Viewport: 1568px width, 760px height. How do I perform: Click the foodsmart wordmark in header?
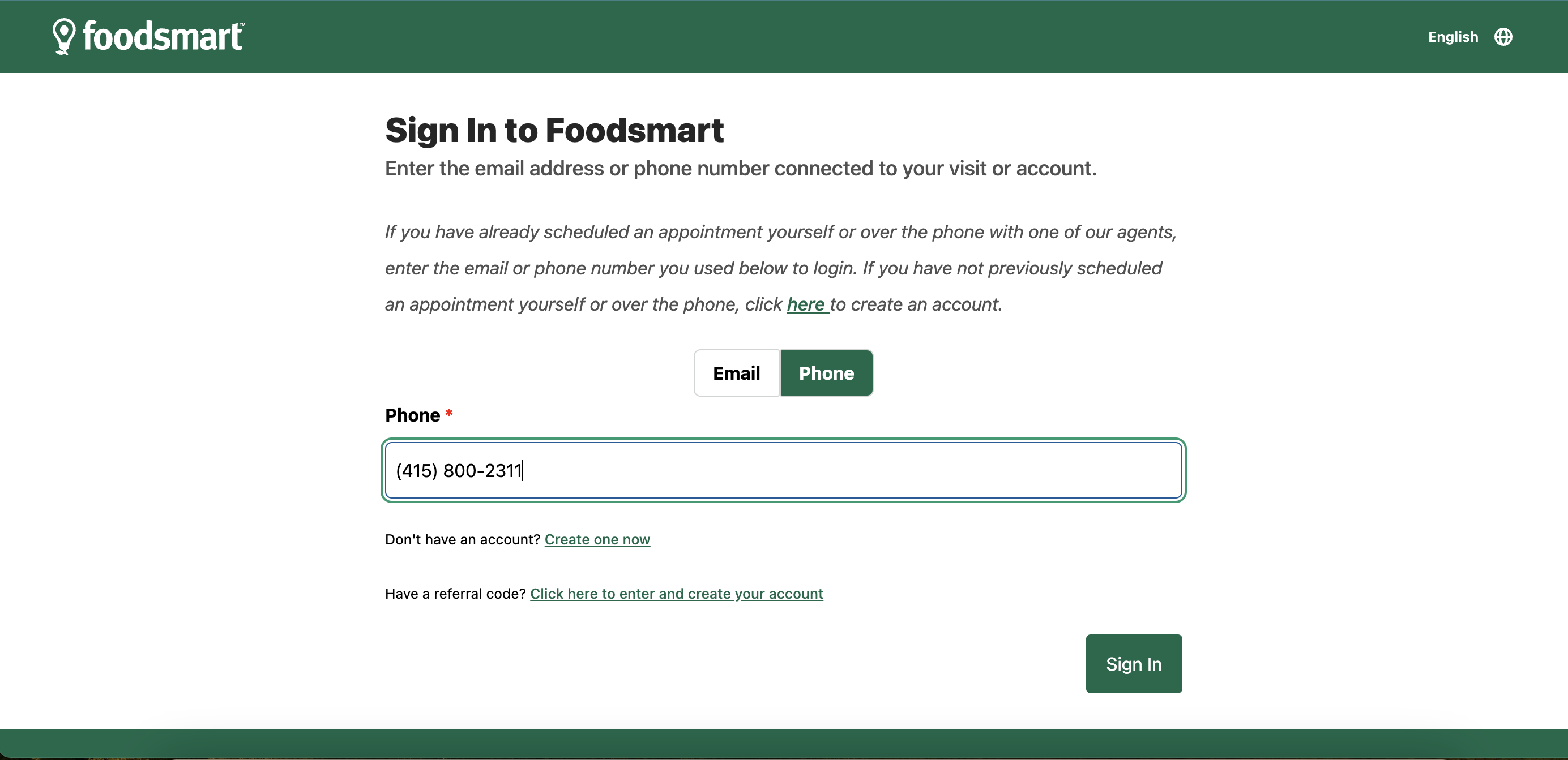(163, 37)
